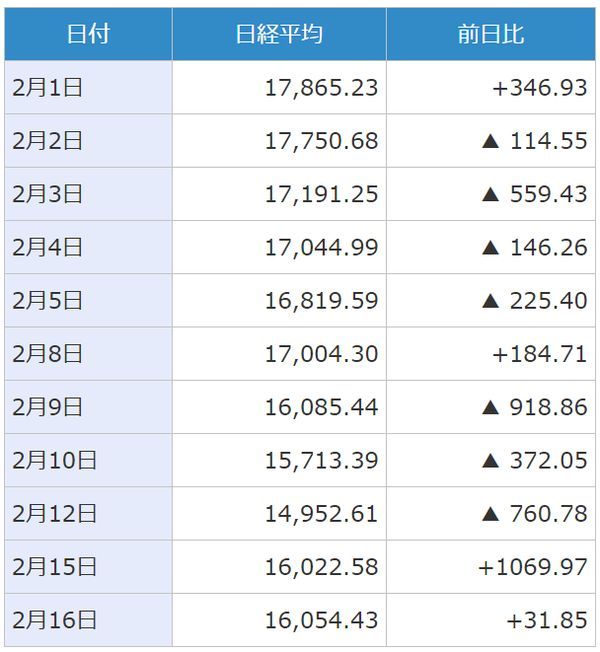Click the 14,952.61 Nikkei value
This screenshot has width=600, height=652.
pos(321,514)
